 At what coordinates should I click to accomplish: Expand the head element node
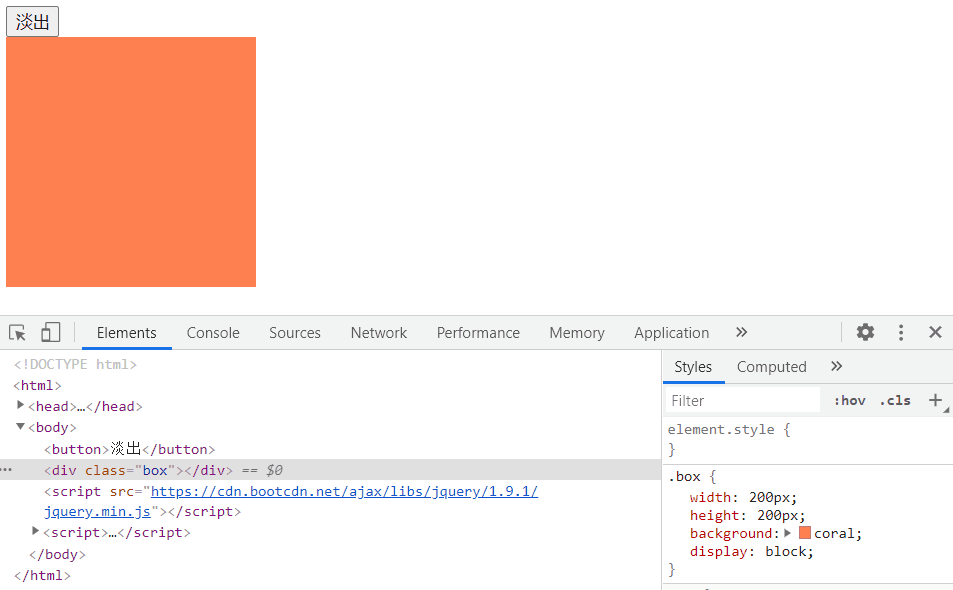21,406
